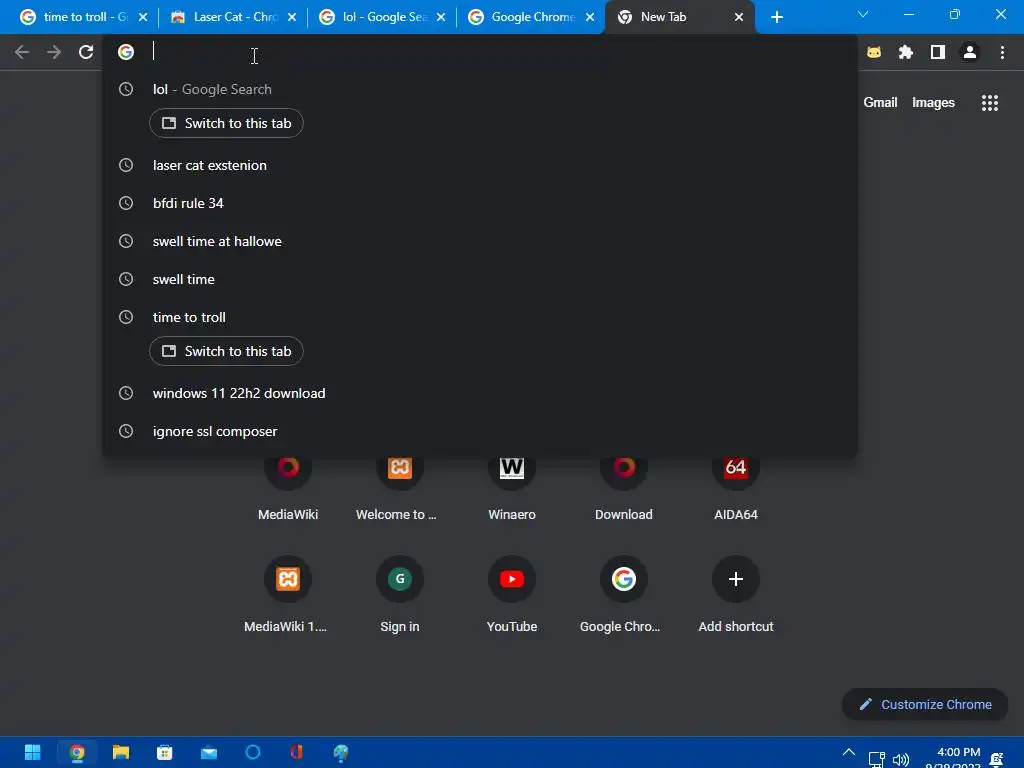Image resolution: width=1024 pixels, height=768 pixels.
Task: Open the Office app in the taskbar
Action: [x=296, y=753]
